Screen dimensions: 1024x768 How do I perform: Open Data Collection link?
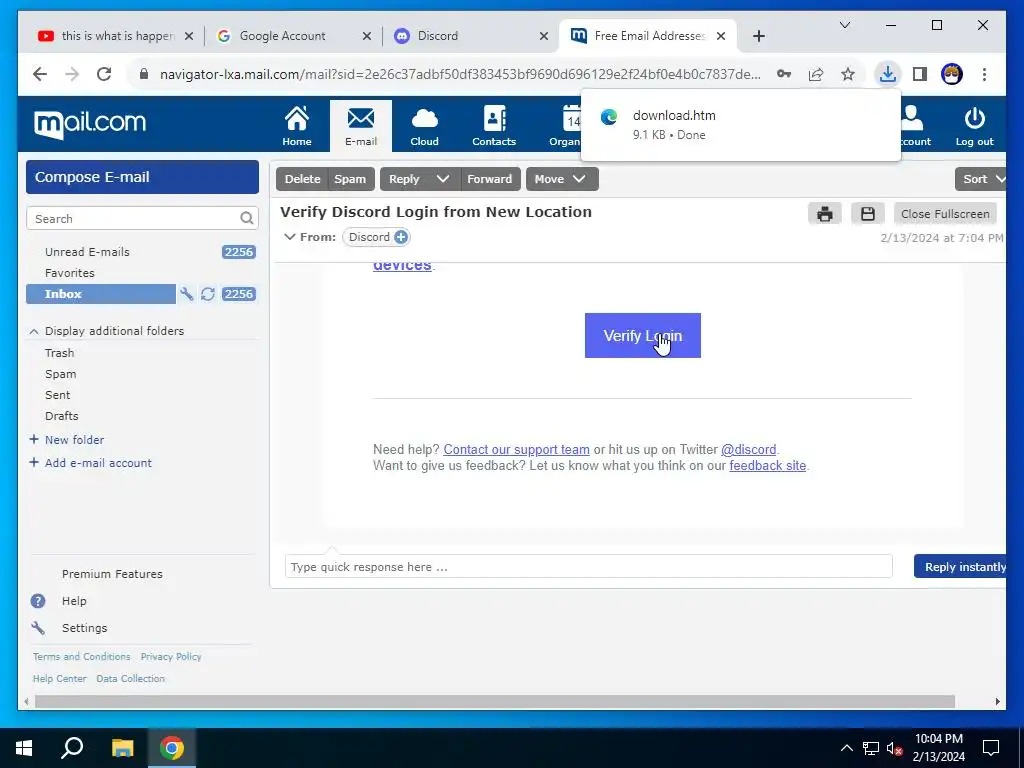pos(131,679)
